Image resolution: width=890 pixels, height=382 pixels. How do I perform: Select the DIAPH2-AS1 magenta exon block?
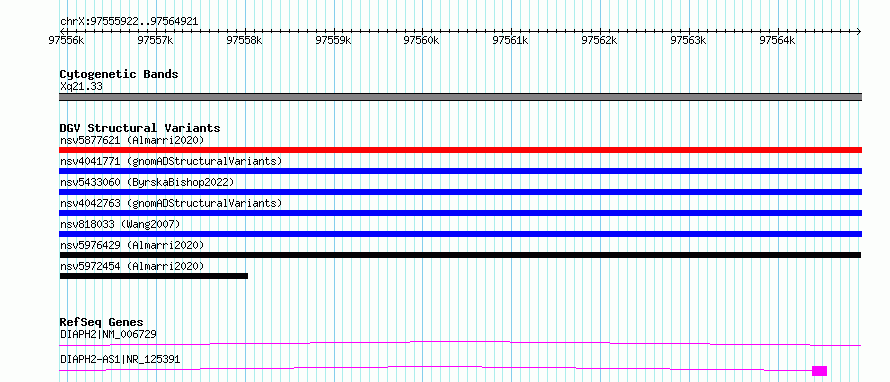pos(820,371)
